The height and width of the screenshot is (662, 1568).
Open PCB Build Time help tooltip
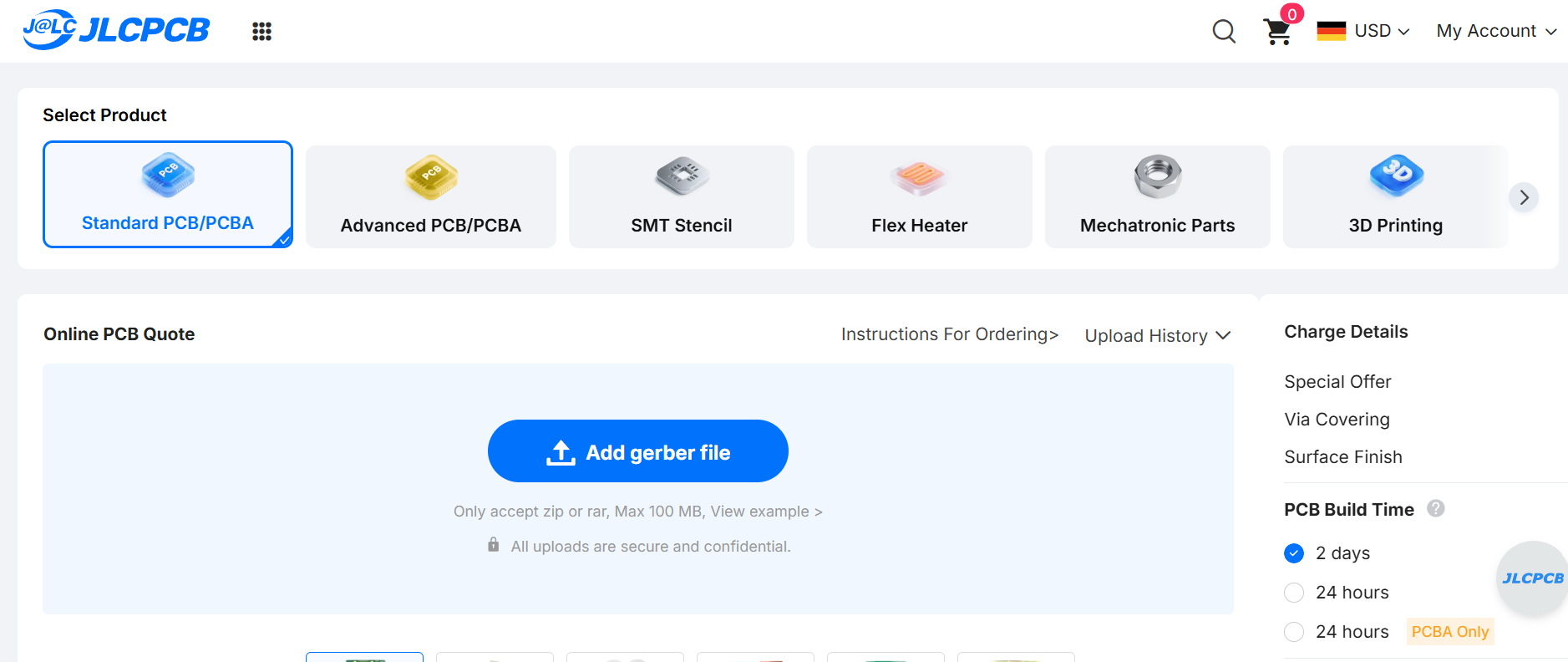[x=1435, y=508]
